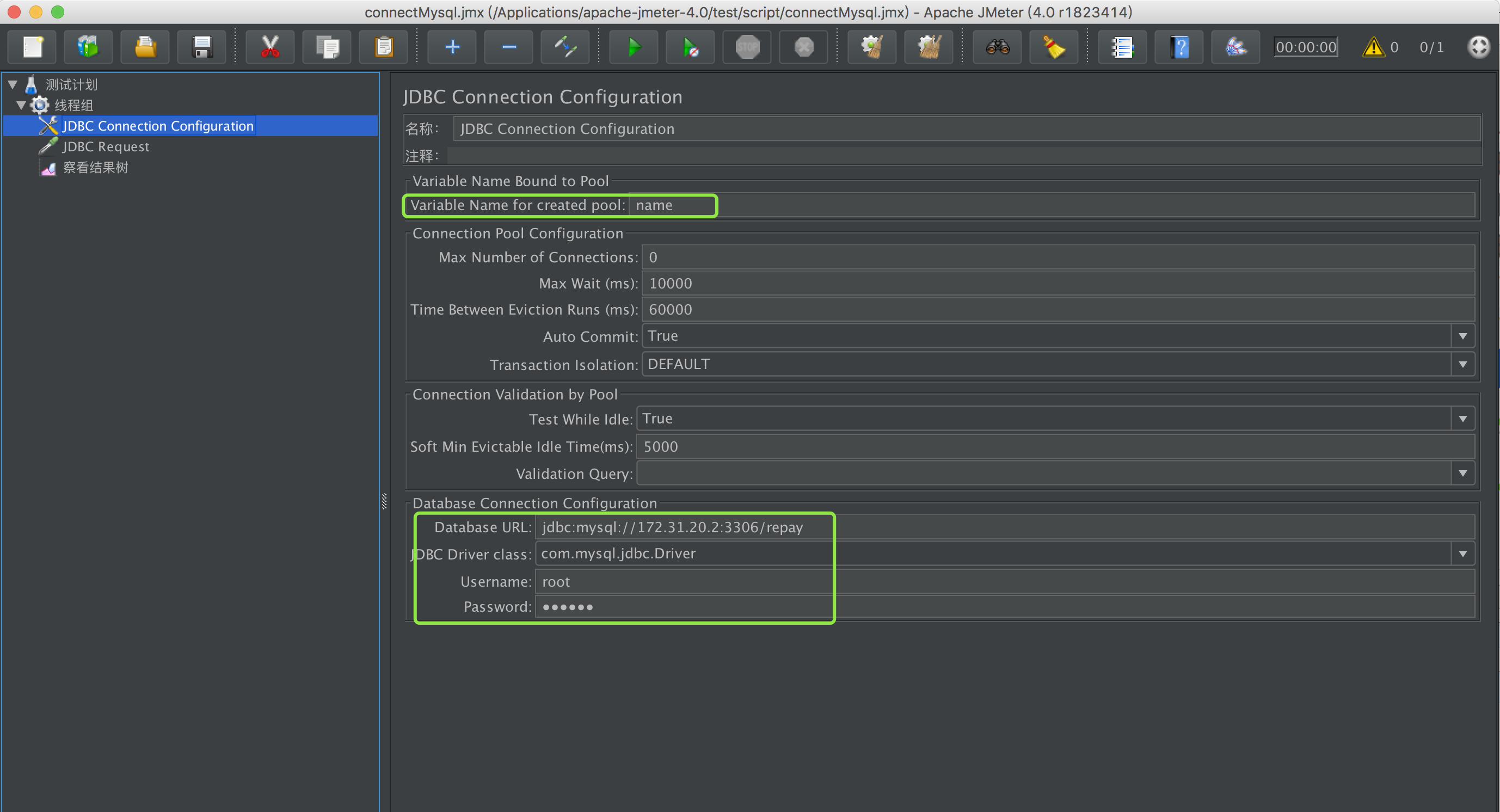1500x812 pixels.
Task: Select 线程组 thread group node
Action: pyautogui.click(x=74, y=106)
